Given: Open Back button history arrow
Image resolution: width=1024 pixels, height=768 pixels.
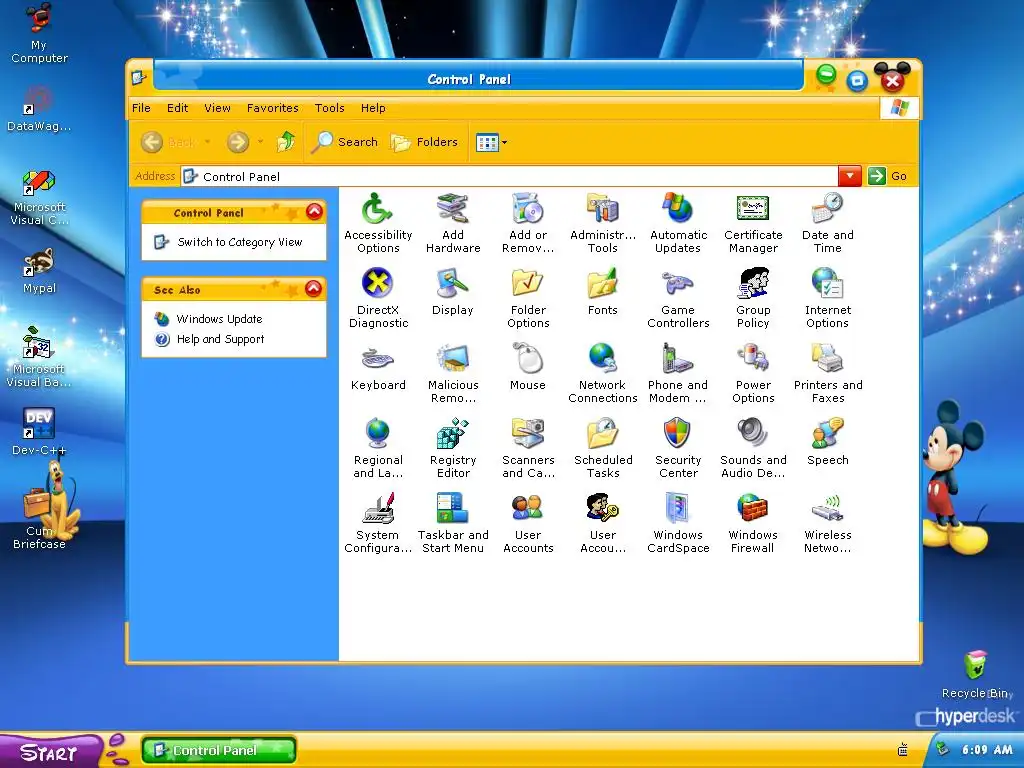Looking at the screenshot, I should pyautogui.click(x=207, y=142).
